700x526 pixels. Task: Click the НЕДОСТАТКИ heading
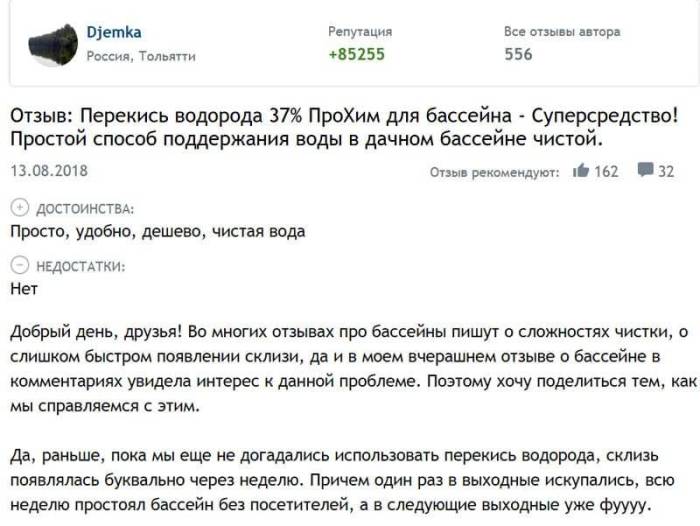click(x=80, y=265)
